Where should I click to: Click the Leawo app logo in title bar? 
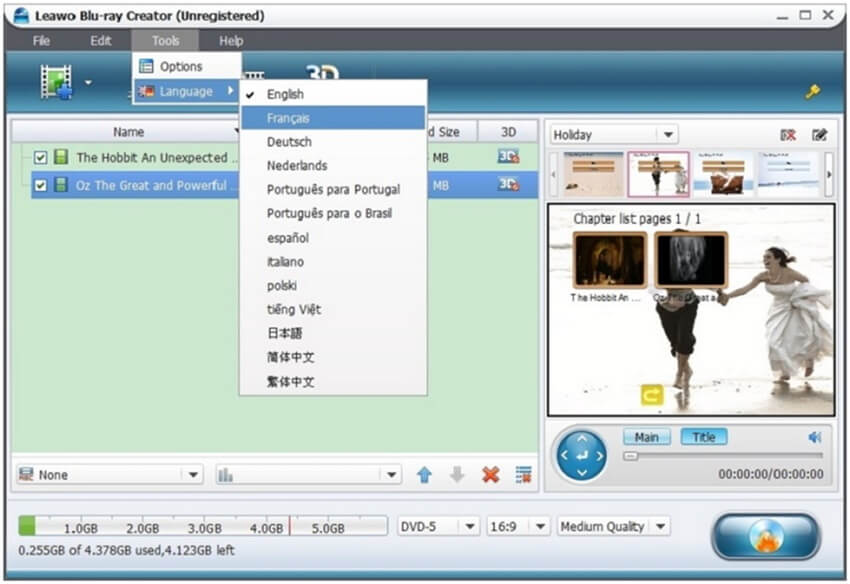[21, 15]
